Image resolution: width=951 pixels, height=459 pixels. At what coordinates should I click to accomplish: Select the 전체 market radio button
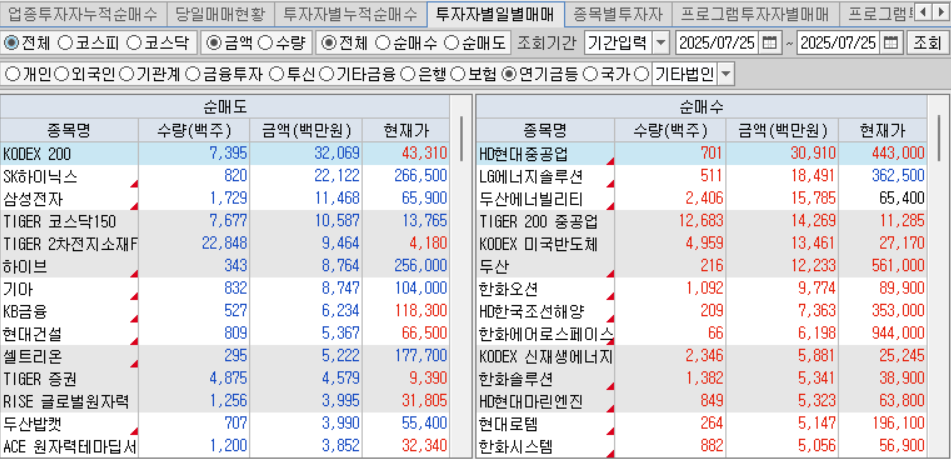coord(12,42)
